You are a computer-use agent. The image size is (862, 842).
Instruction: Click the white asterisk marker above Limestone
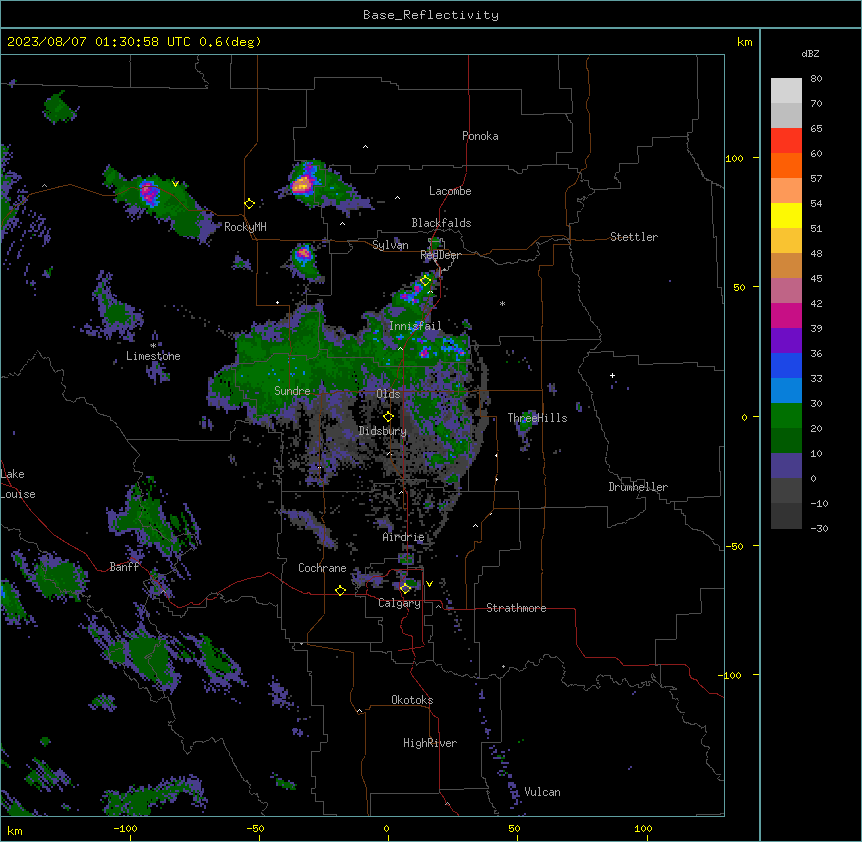[153, 346]
